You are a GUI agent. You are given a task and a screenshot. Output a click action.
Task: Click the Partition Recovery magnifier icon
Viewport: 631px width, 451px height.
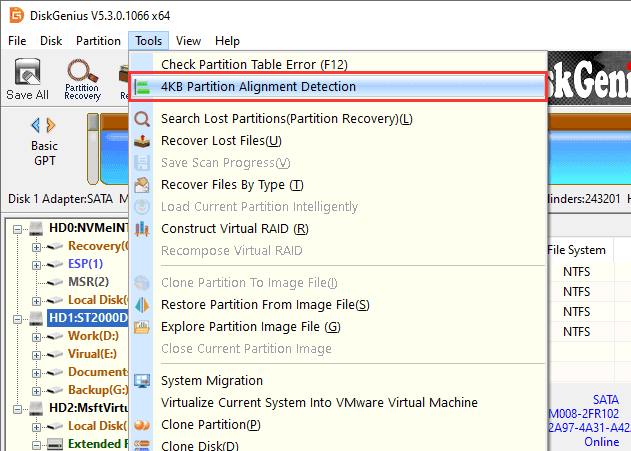coord(82,73)
